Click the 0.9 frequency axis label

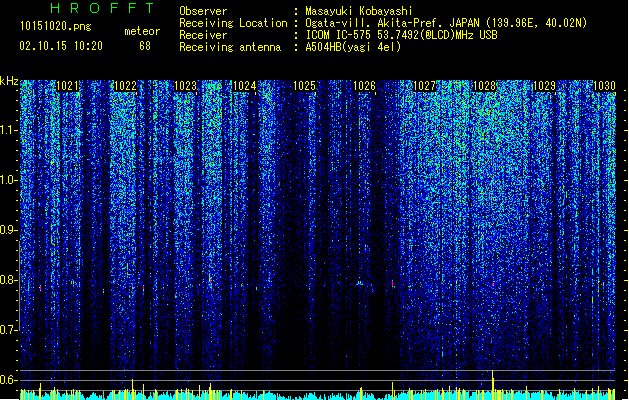[9, 230]
